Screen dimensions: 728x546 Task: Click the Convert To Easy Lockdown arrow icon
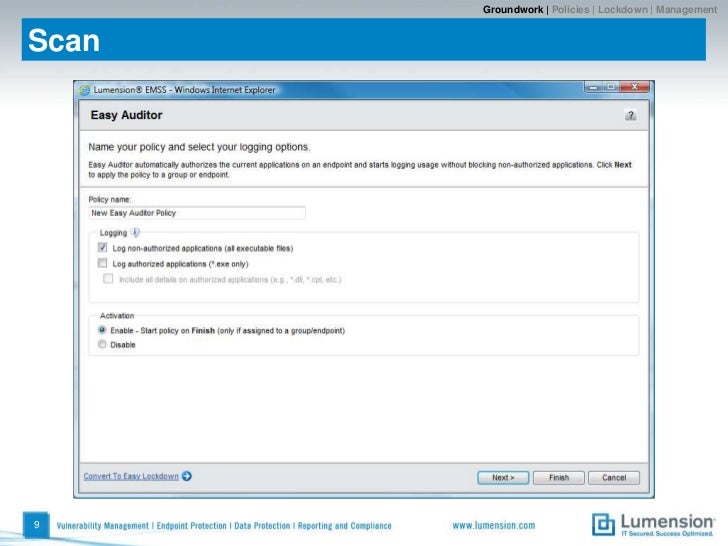pyautogui.click(x=187, y=476)
